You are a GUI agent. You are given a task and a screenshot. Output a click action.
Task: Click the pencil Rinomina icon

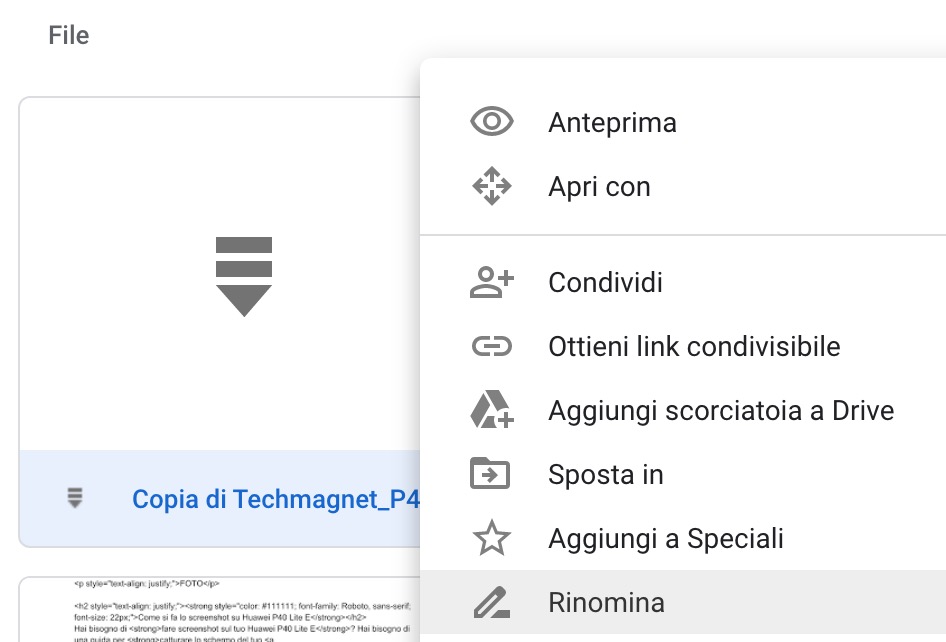[491, 603]
